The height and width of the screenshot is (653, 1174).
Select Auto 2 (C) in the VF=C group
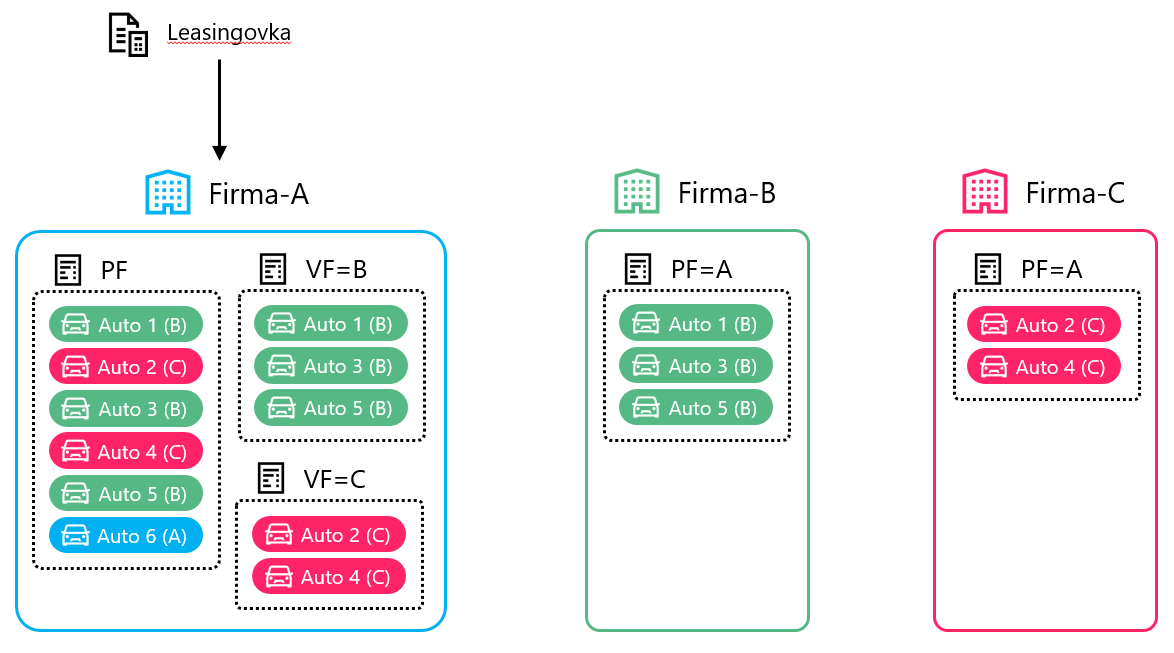329,535
